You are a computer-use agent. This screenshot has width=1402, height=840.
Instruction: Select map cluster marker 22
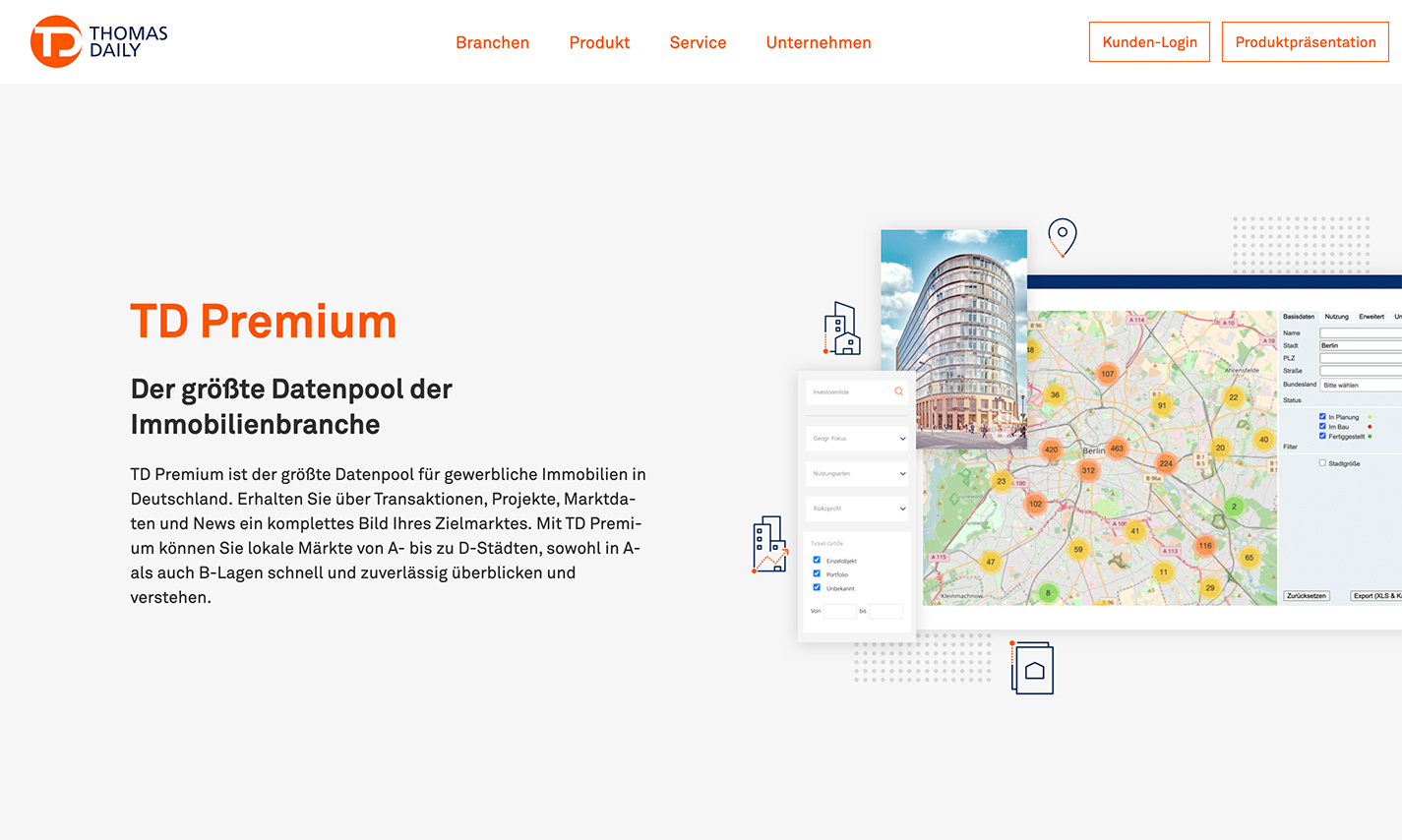point(1233,397)
